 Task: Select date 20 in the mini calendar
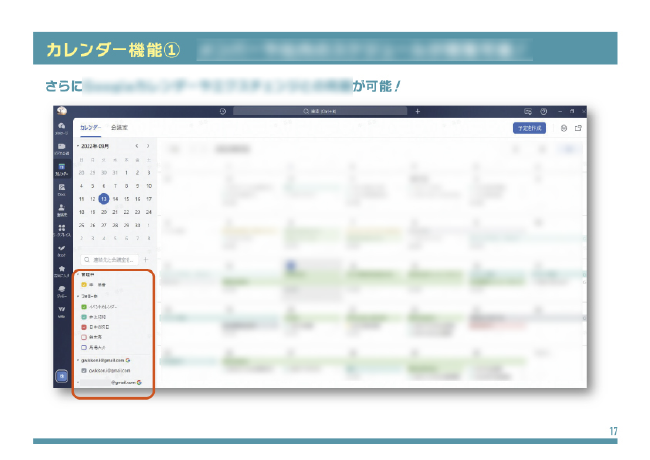(104, 212)
